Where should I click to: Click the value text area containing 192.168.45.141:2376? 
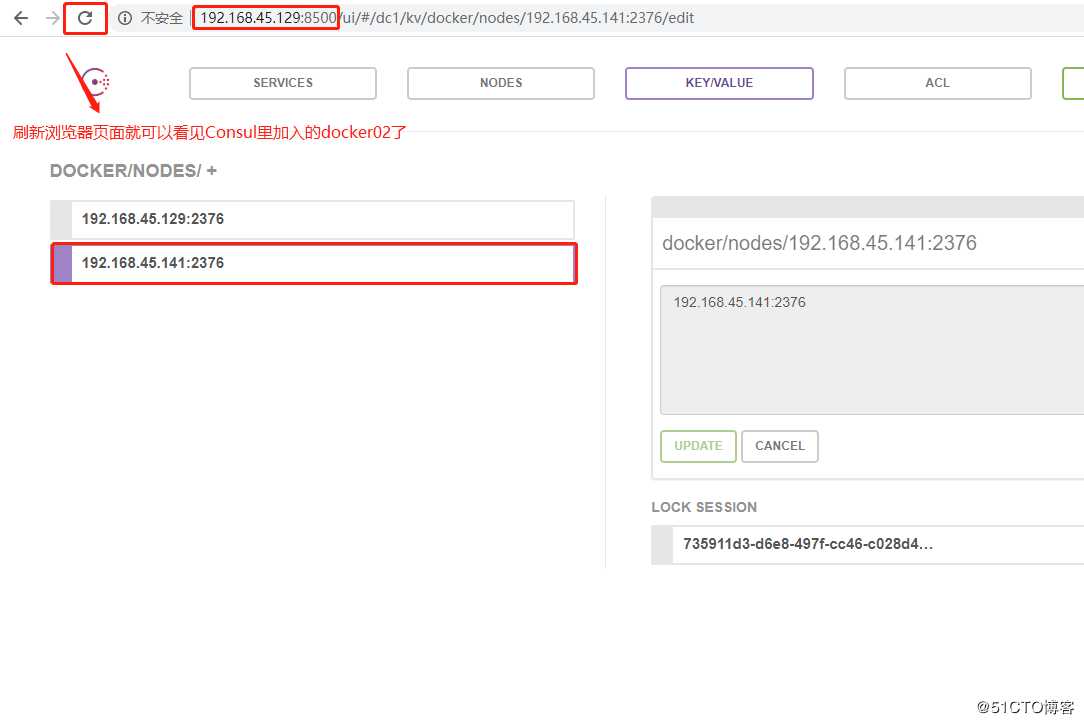pyautogui.click(x=872, y=350)
